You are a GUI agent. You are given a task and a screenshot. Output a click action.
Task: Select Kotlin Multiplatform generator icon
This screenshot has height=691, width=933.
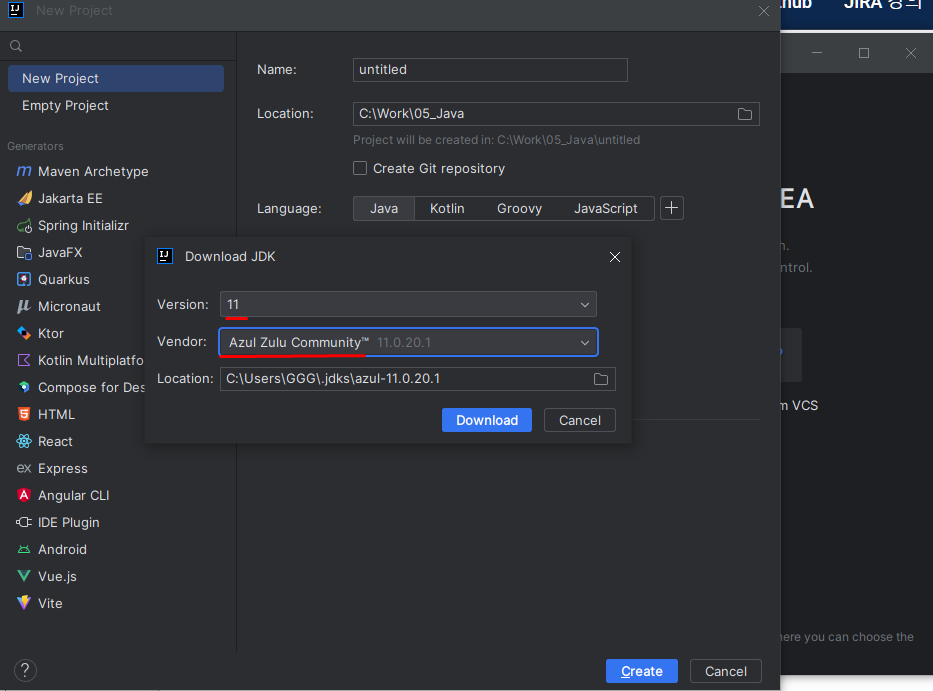[x=24, y=360]
